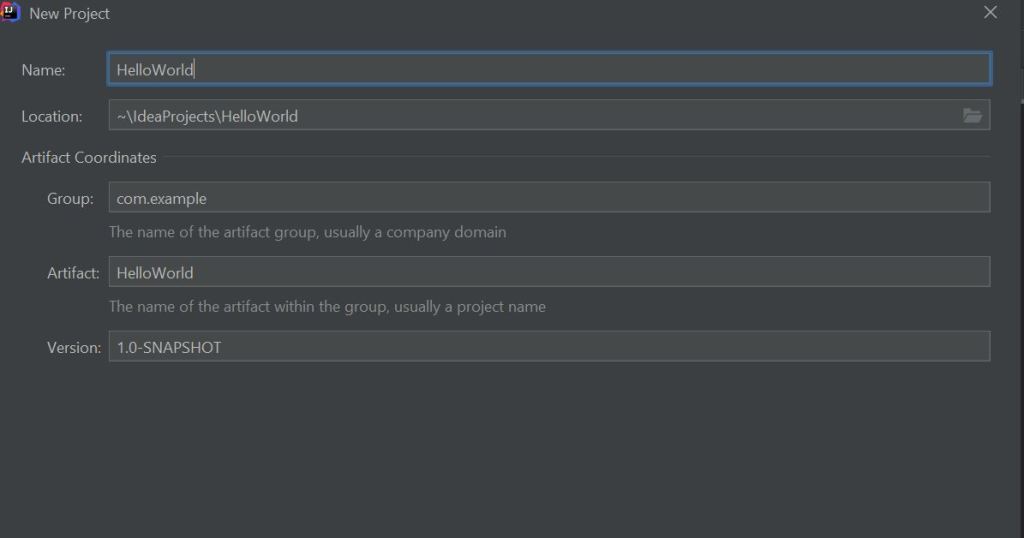This screenshot has width=1024, height=538.
Task: Click the "Name:" label
Action: point(43,70)
